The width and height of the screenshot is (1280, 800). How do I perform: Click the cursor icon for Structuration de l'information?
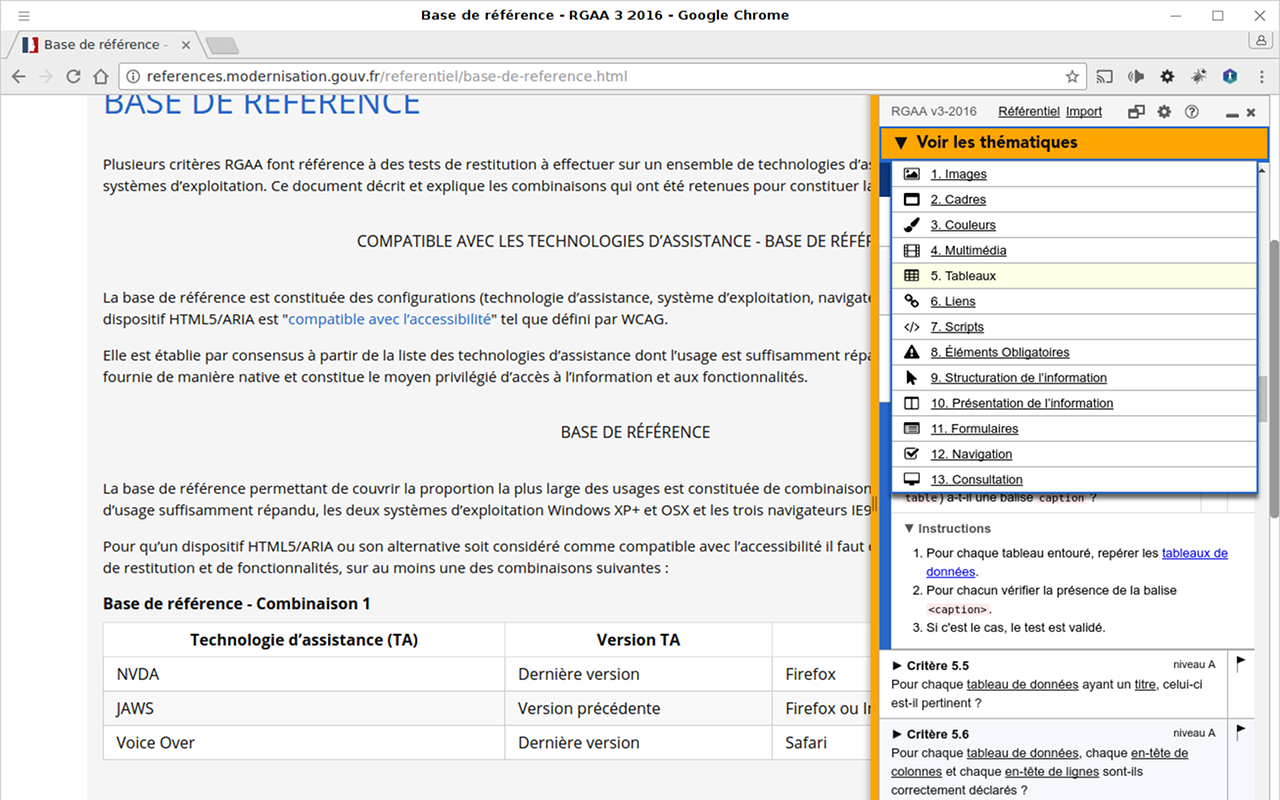(911, 378)
